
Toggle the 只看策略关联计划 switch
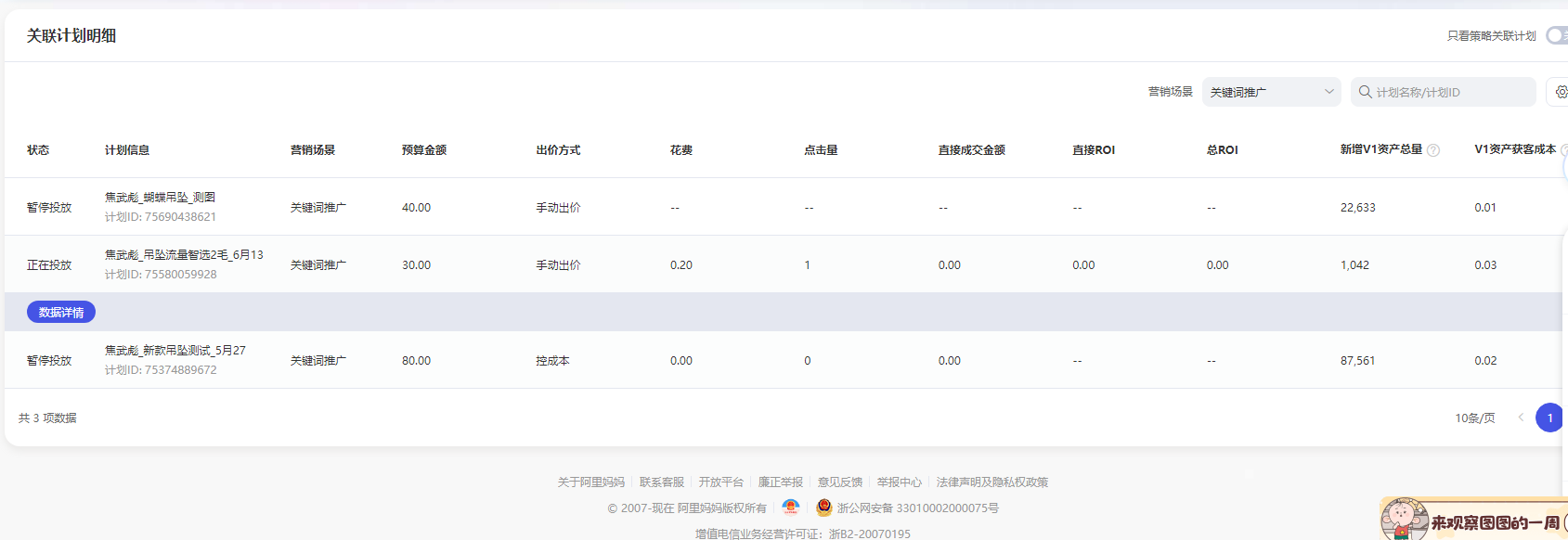[1556, 35]
